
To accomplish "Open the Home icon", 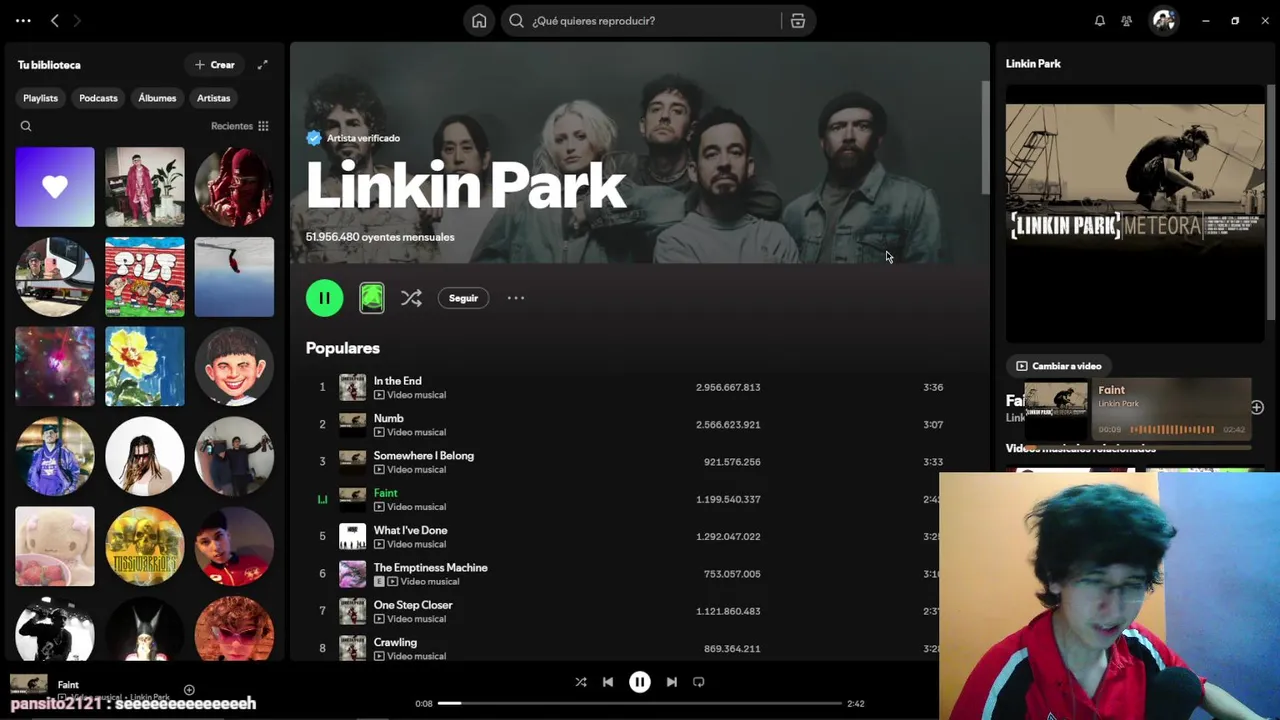I will (x=479, y=20).
